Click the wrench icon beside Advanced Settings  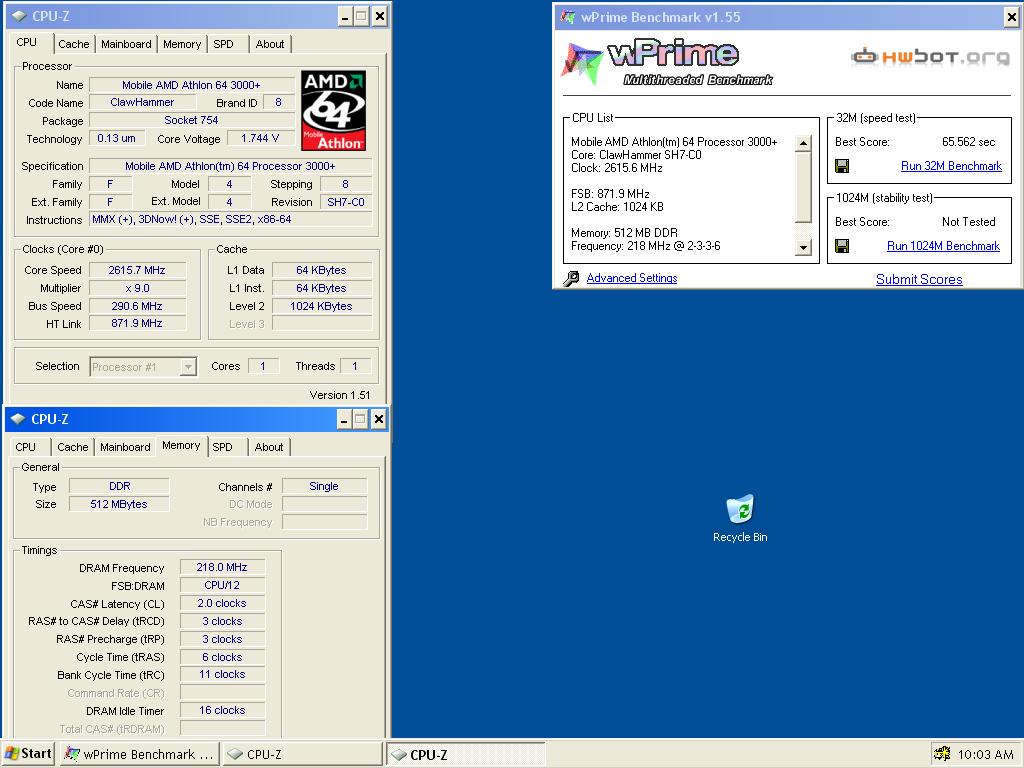pyautogui.click(x=571, y=279)
